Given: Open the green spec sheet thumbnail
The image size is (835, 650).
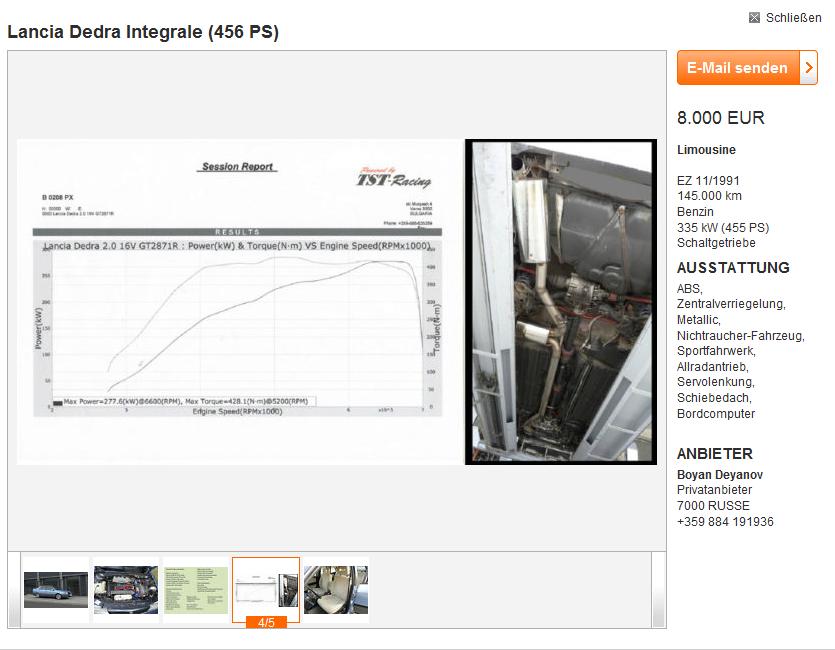Looking at the screenshot, I should 195,590.
